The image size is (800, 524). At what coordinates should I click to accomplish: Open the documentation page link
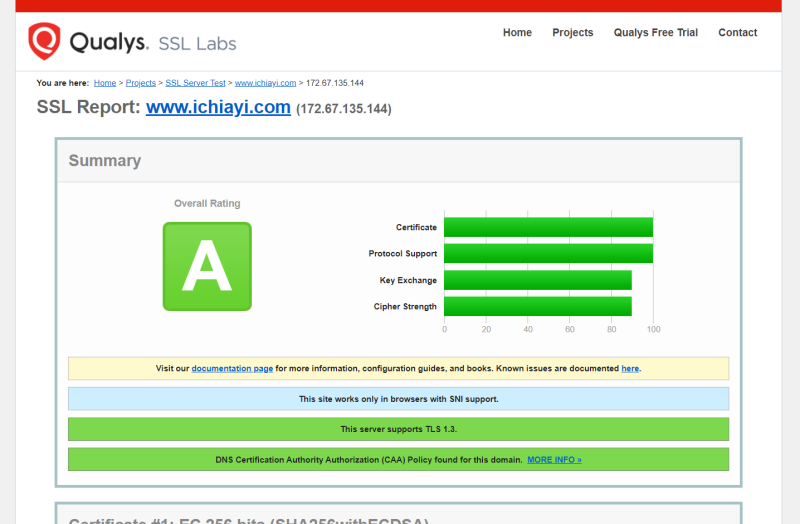point(232,368)
